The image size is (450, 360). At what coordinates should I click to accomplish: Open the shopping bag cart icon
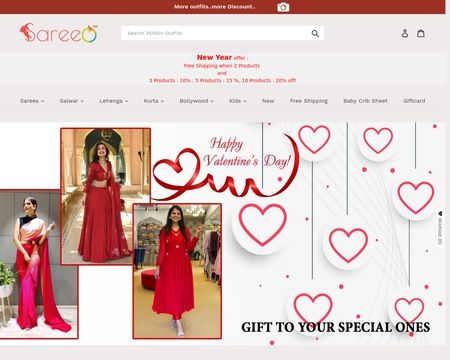421,33
